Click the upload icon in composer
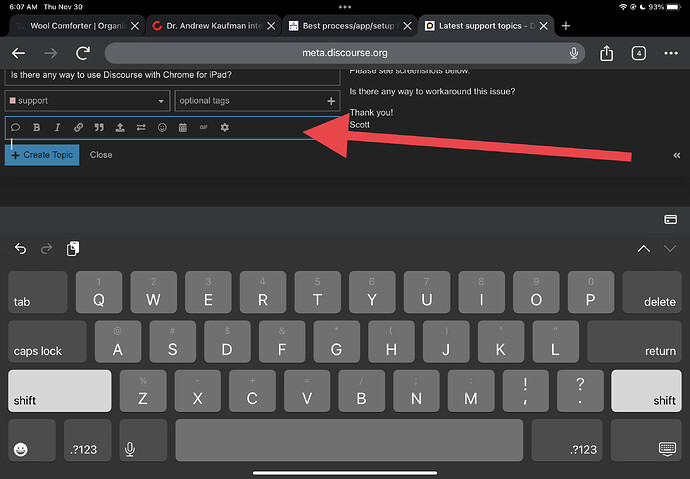The height and width of the screenshot is (479, 690). click(x=120, y=128)
